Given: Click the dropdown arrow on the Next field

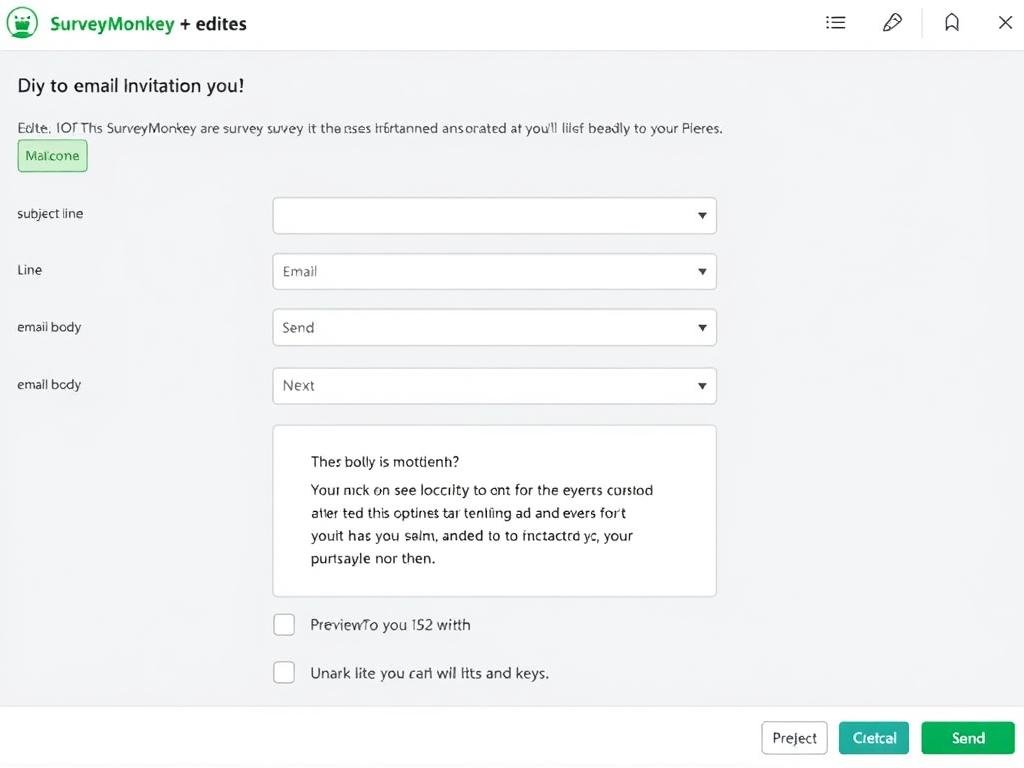Looking at the screenshot, I should [x=702, y=385].
